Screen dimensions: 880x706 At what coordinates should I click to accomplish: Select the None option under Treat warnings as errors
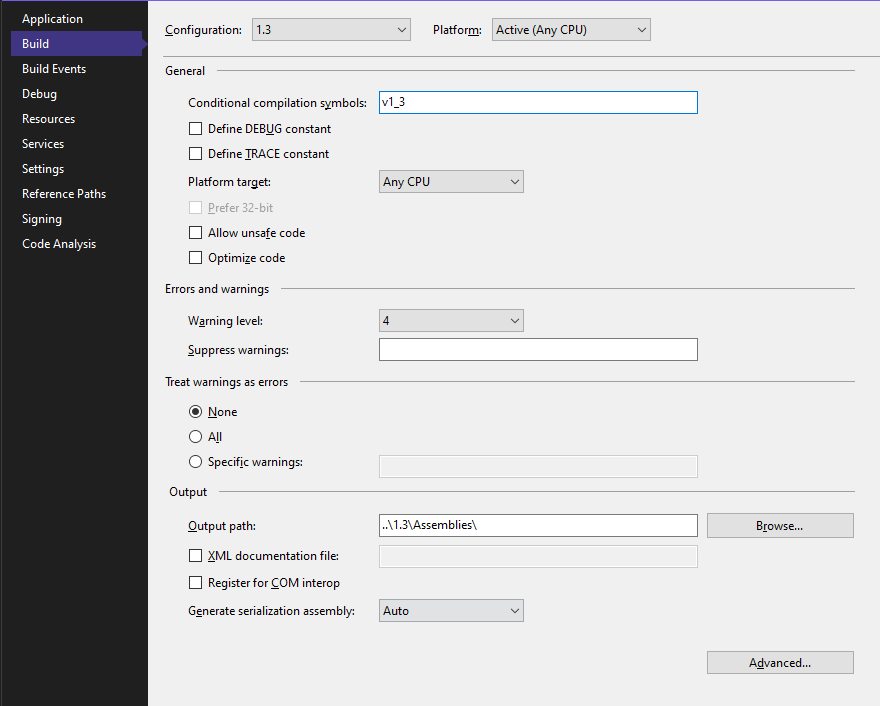[x=195, y=411]
